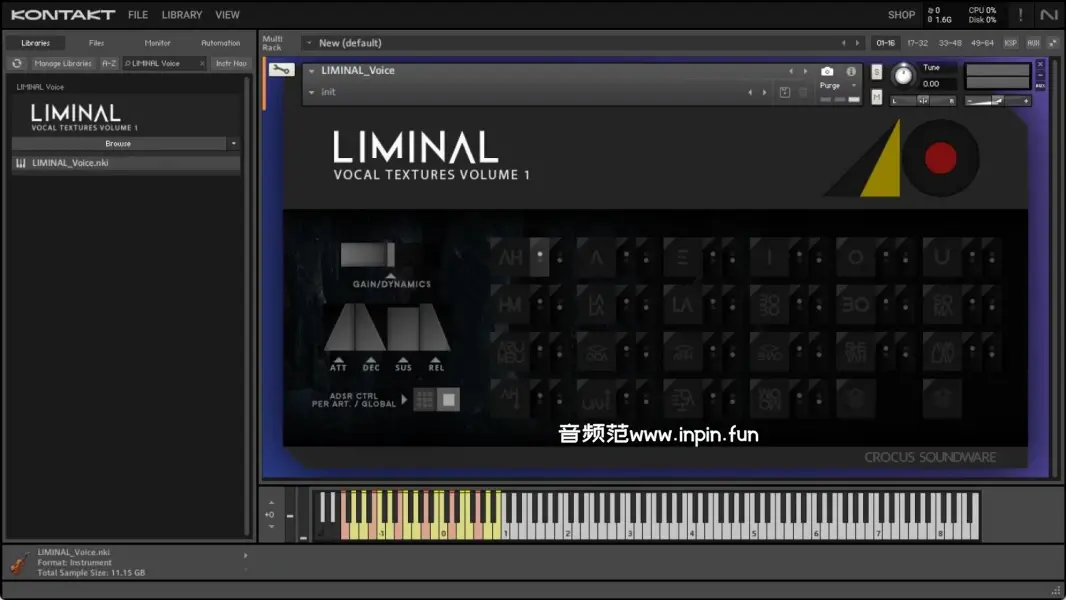1066x600 pixels.
Task: Click the Tune knob
Action: pos(903,75)
